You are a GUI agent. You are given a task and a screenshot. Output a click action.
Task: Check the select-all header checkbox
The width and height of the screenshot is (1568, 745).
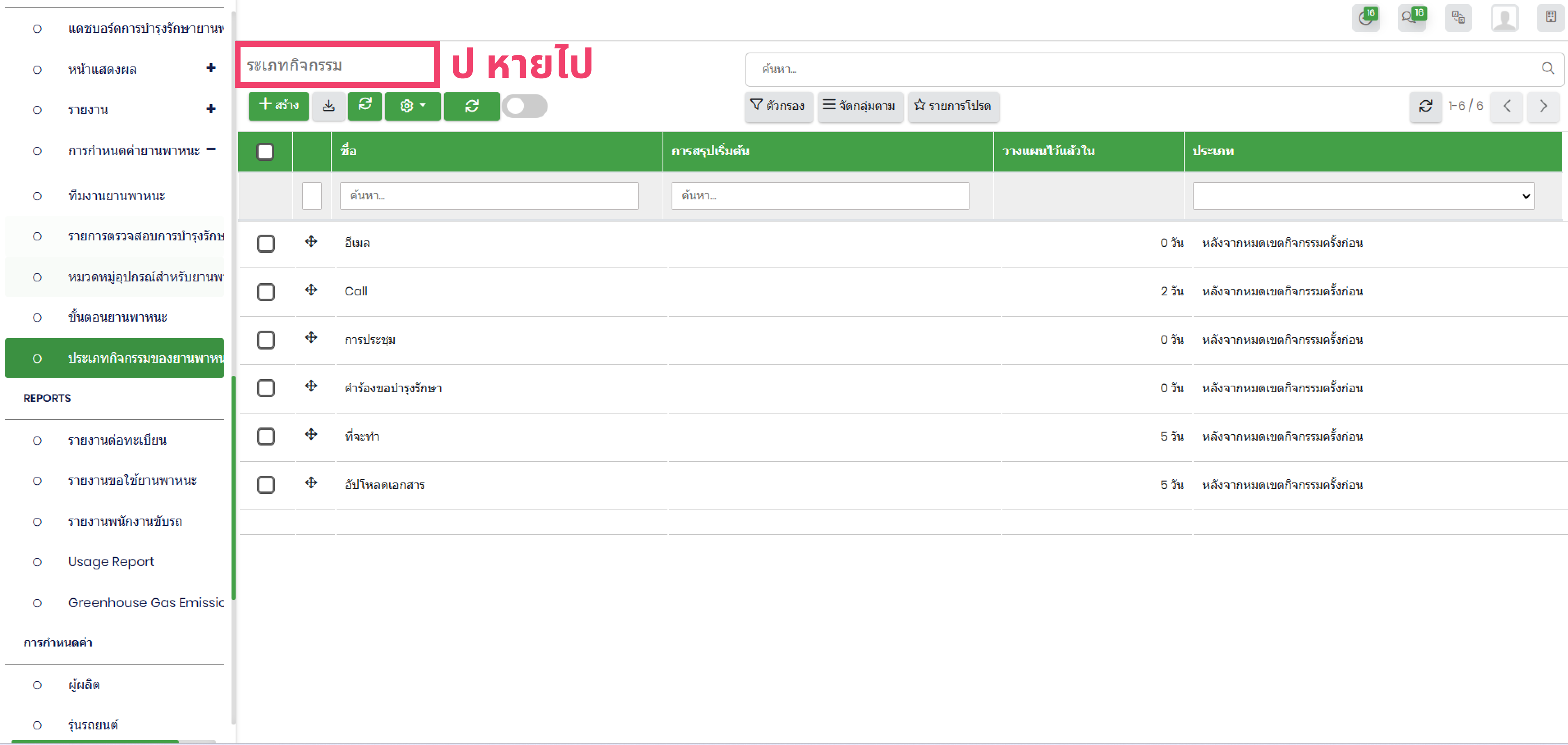pos(266,151)
